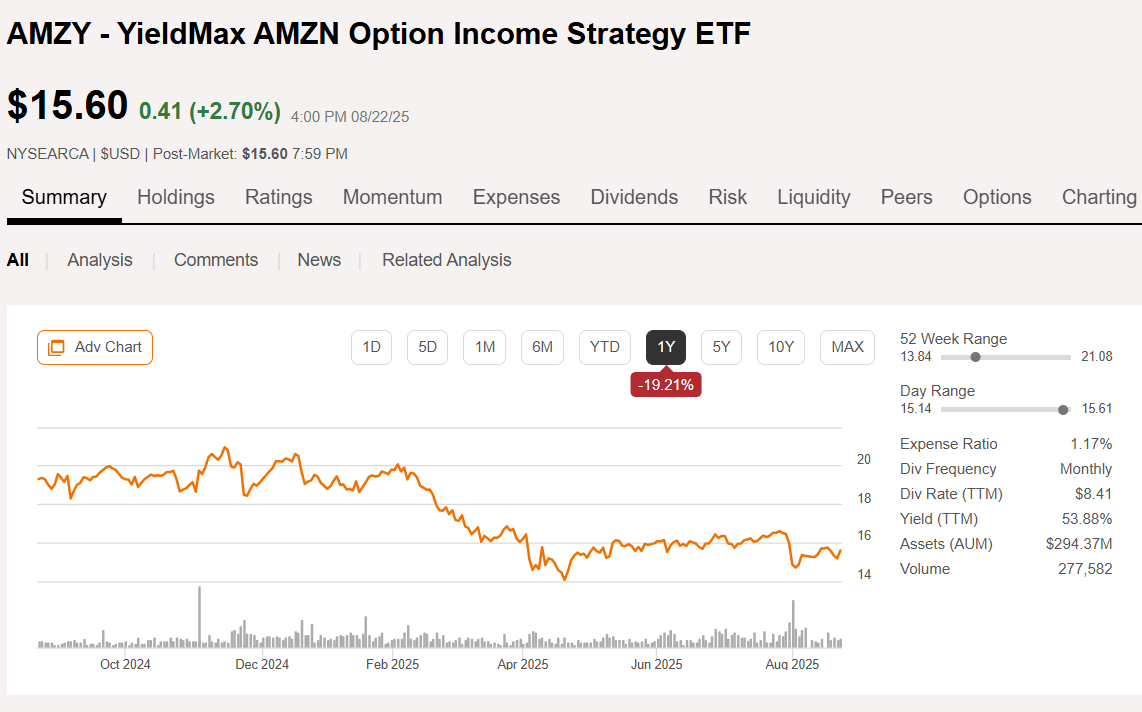Click the 52 Week Range slider marker
The height and width of the screenshot is (712, 1142).
977,357
